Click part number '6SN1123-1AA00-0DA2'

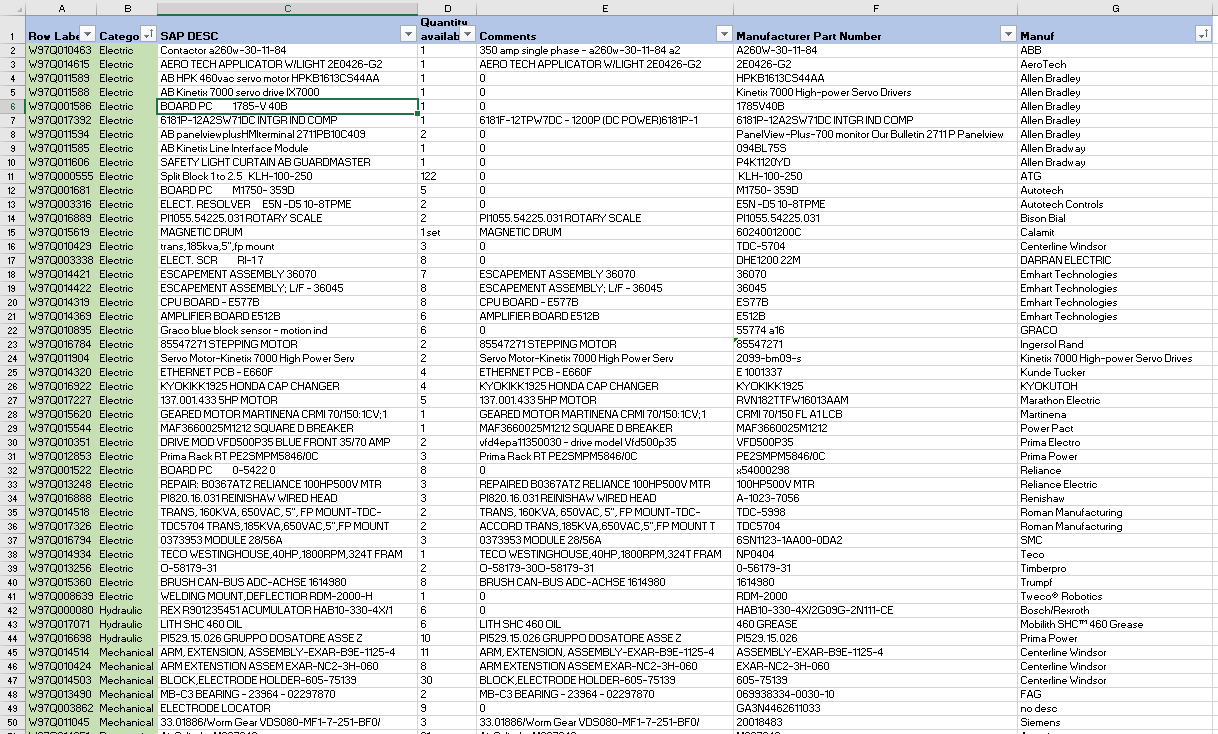(x=875, y=540)
